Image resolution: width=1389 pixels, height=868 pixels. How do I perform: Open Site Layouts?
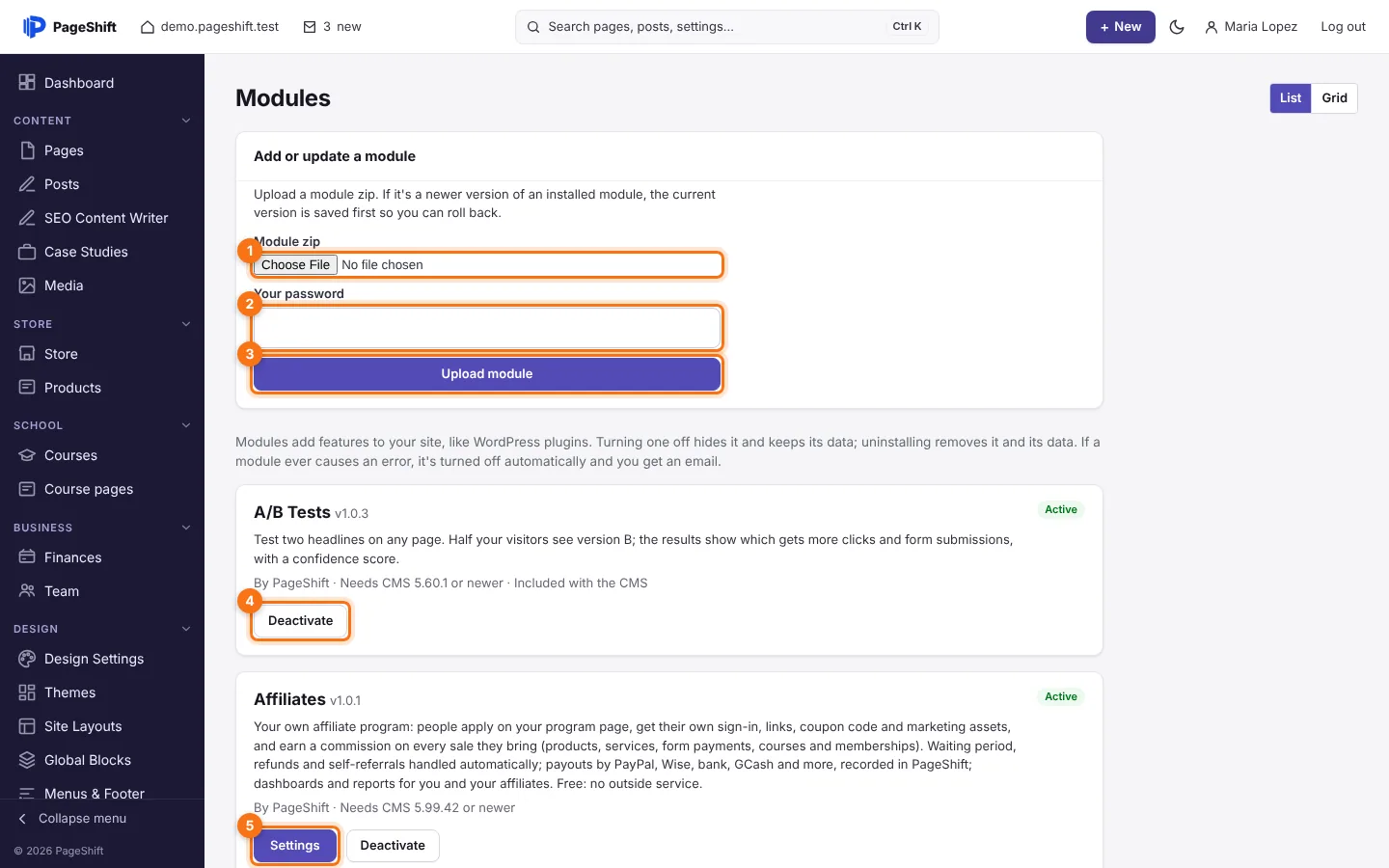[x=102, y=726]
